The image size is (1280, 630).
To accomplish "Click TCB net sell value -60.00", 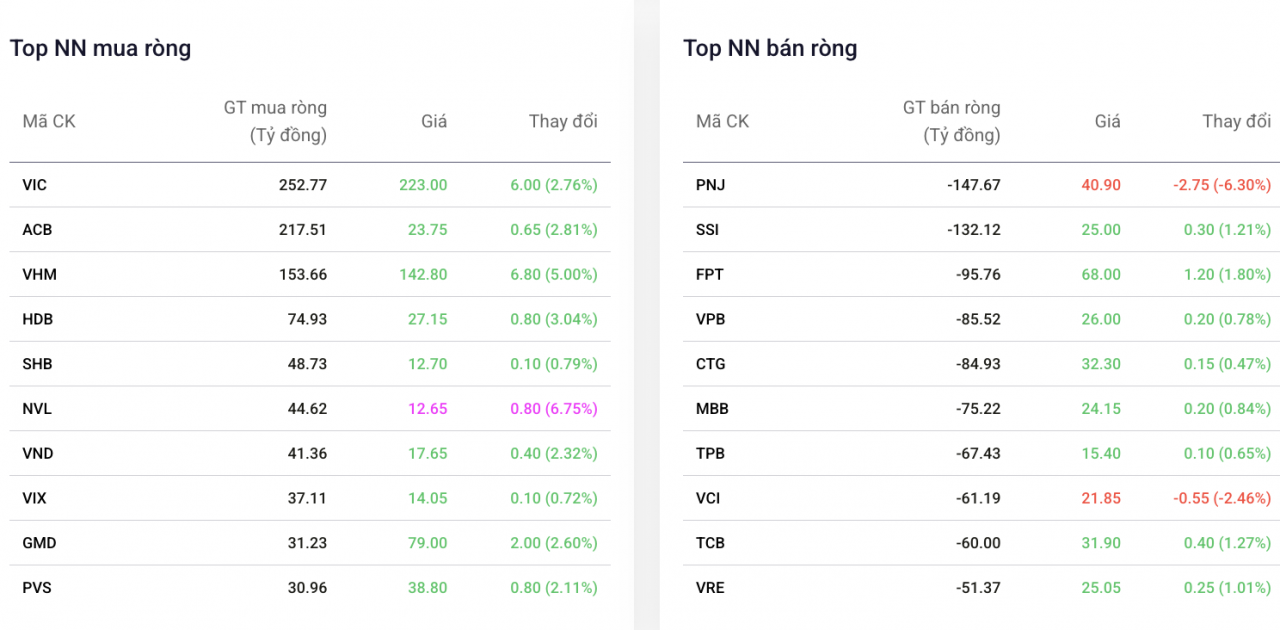I will point(978,543).
